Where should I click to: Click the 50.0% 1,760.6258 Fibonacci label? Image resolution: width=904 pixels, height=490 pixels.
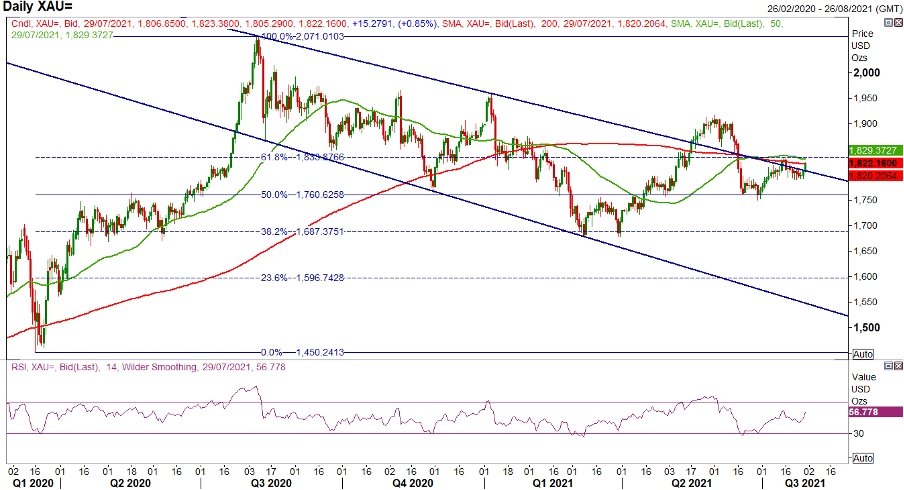coord(303,195)
